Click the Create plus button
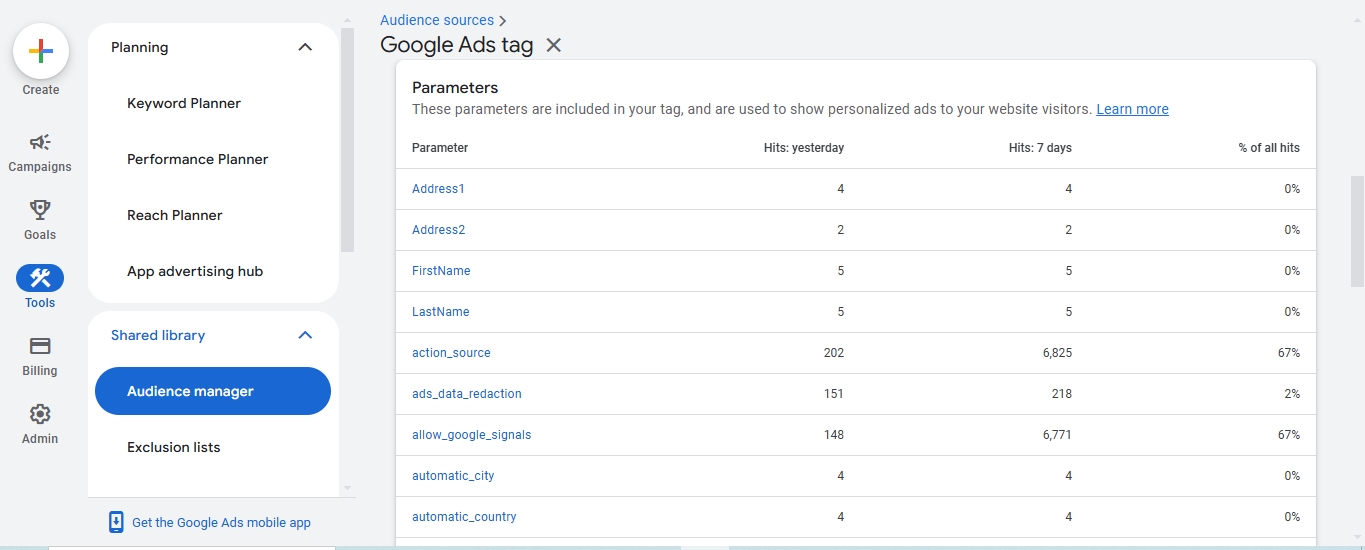 (x=41, y=51)
